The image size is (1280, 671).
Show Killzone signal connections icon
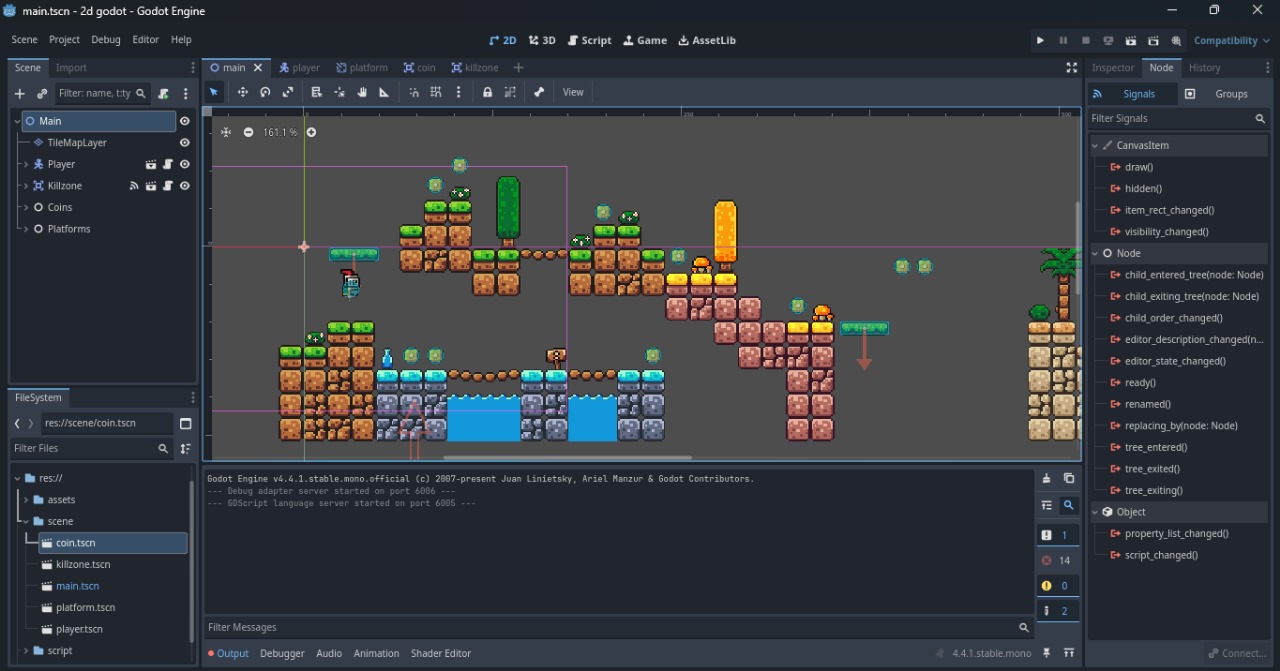tap(134, 186)
